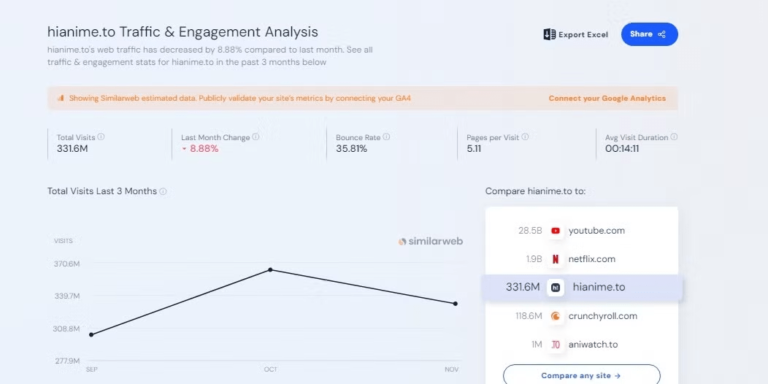Click the 277.9M axis label on the chart
This screenshot has height=384, width=768.
[67, 361]
